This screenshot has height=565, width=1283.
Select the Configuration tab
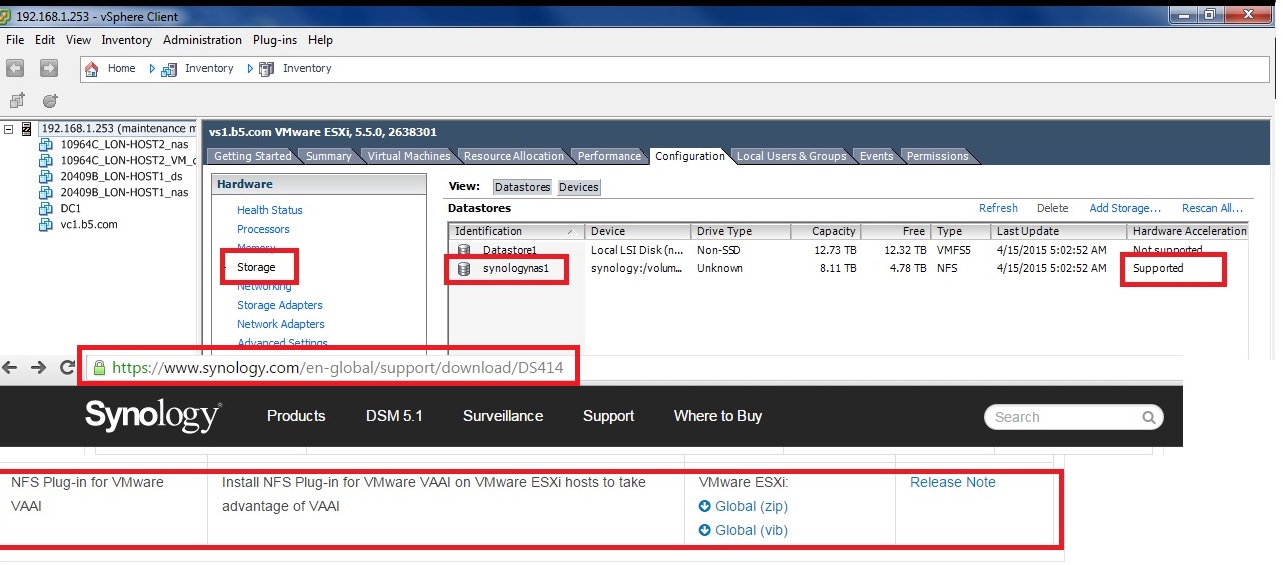[x=690, y=156]
